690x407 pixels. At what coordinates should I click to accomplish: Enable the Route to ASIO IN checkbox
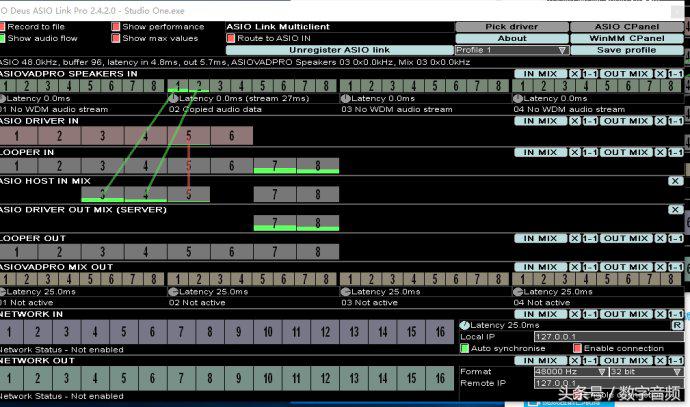231,38
